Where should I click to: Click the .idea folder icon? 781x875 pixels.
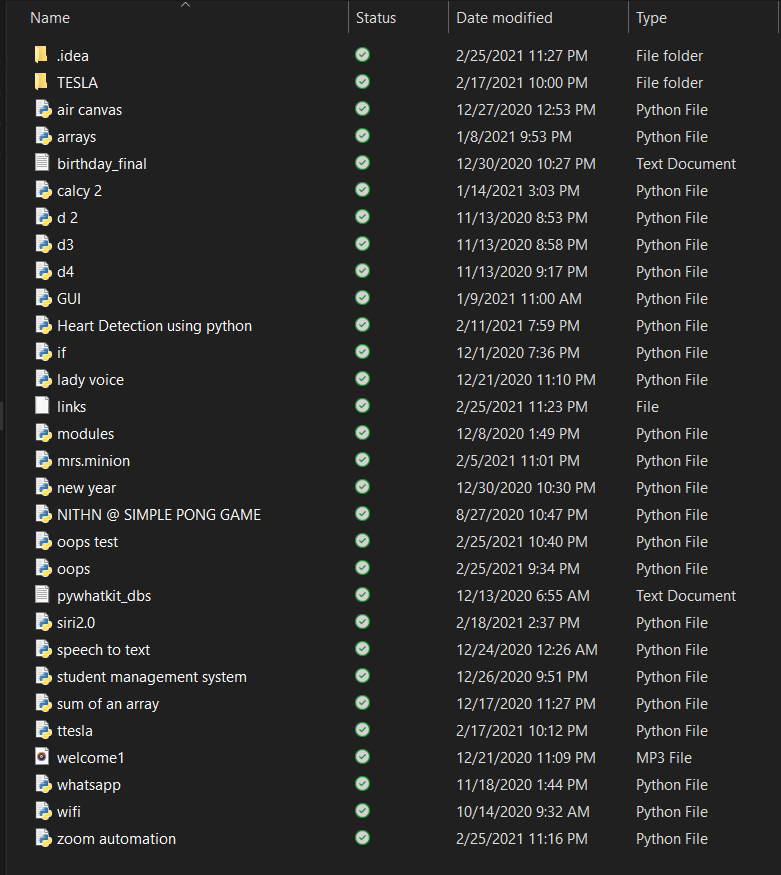(x=41, y=55)
